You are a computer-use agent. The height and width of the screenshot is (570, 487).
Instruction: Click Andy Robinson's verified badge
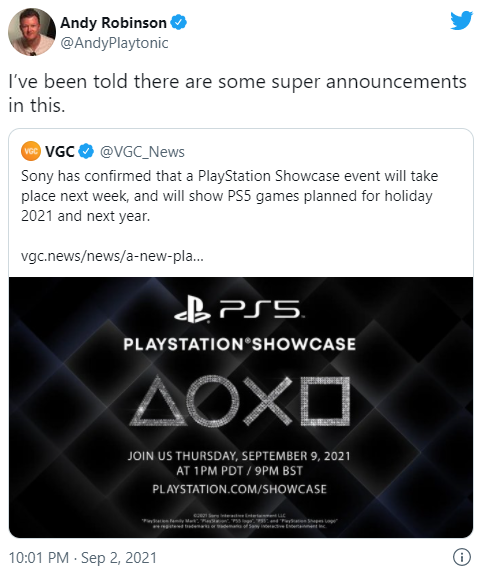click(178, 23)
